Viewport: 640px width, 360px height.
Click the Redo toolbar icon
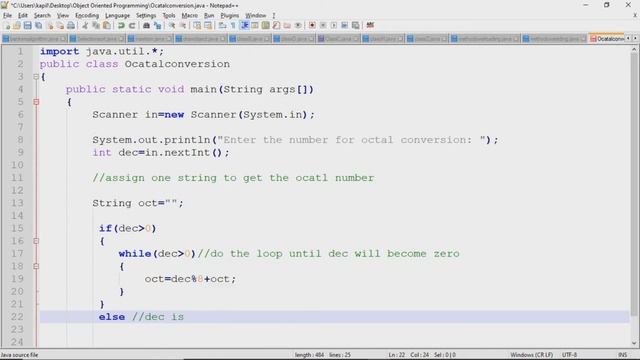131,25
